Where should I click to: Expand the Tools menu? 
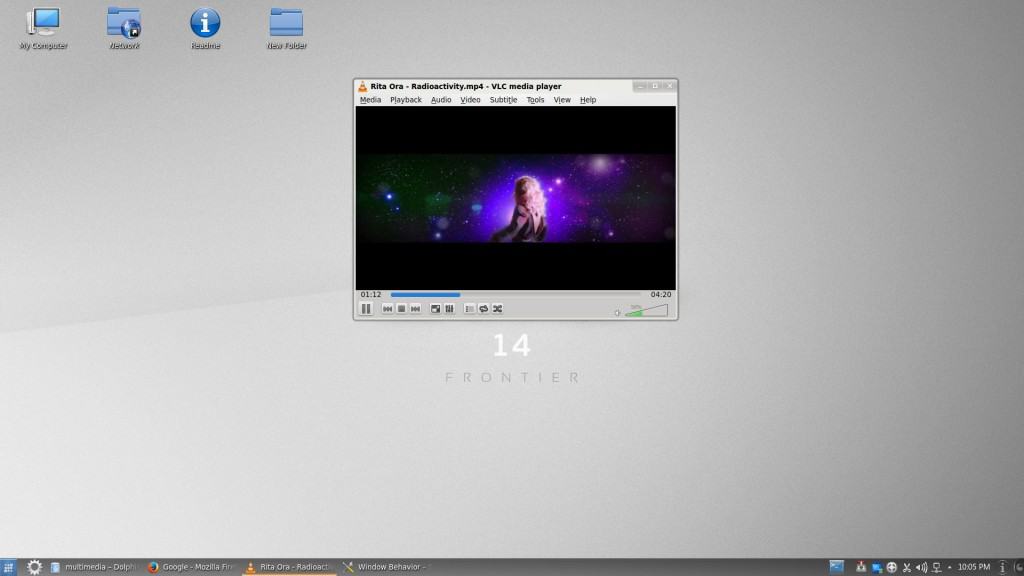coord(535,100)
